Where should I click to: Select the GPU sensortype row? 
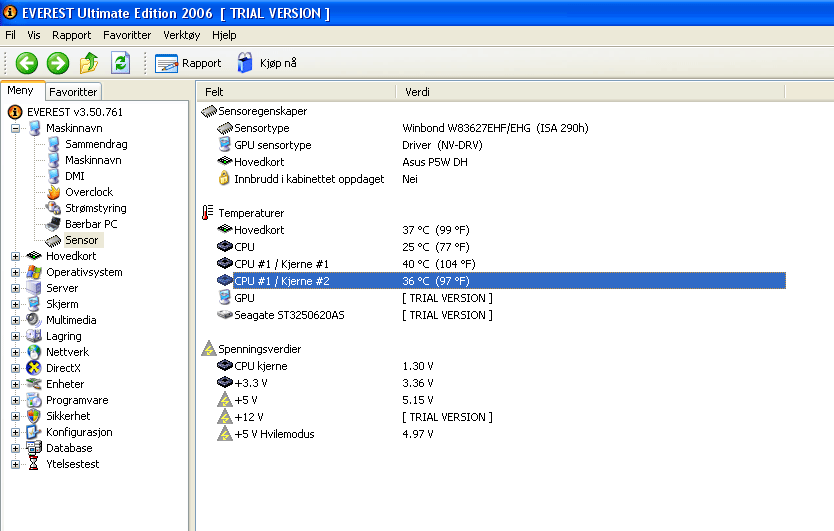[500, 145]
